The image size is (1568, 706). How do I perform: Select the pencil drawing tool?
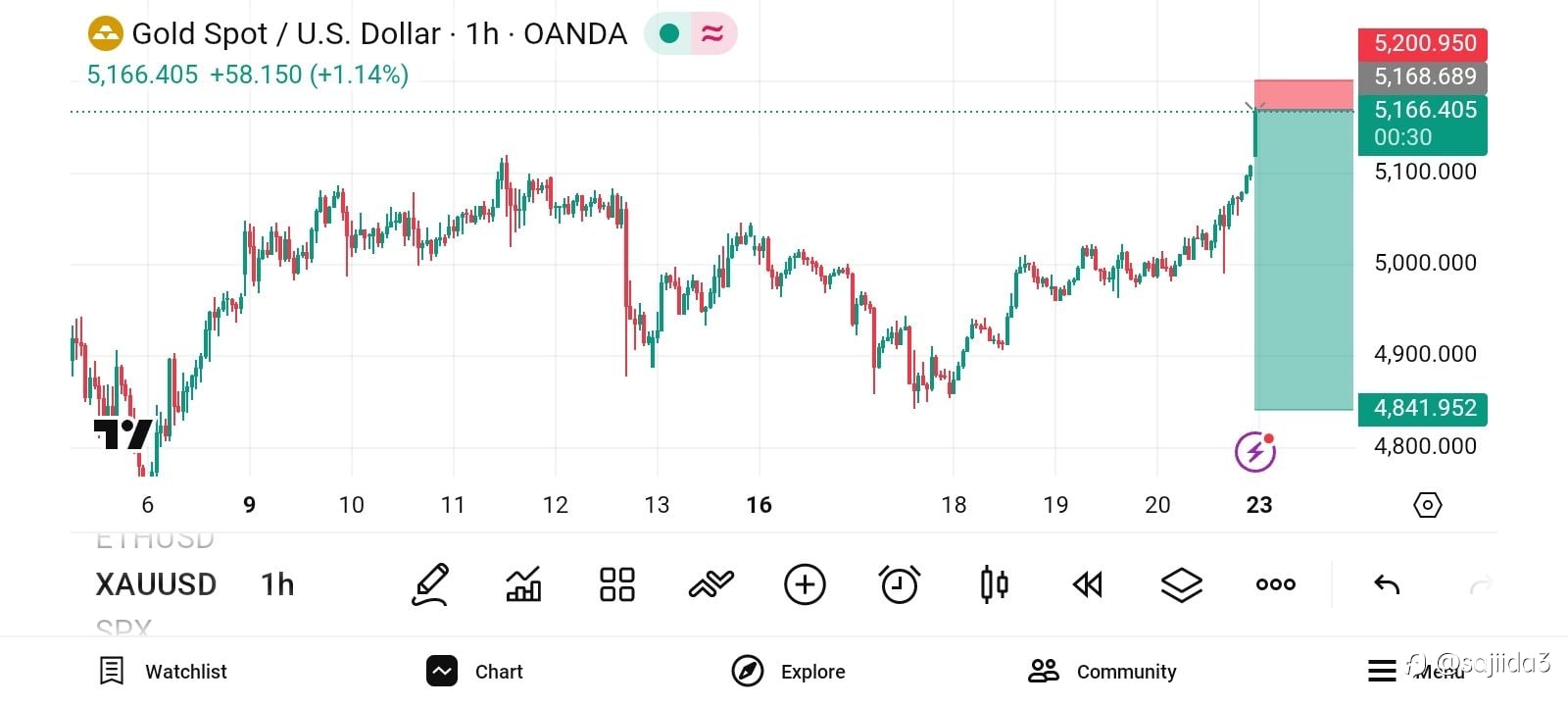[430, 584]
